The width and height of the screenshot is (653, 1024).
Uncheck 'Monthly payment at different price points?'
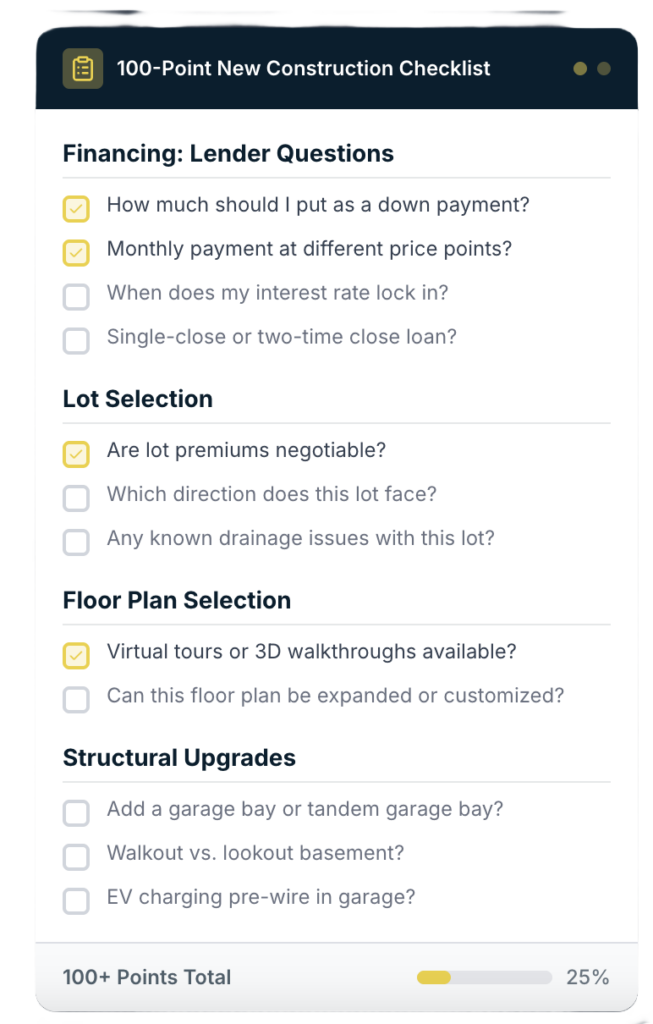tap(76, 252)
